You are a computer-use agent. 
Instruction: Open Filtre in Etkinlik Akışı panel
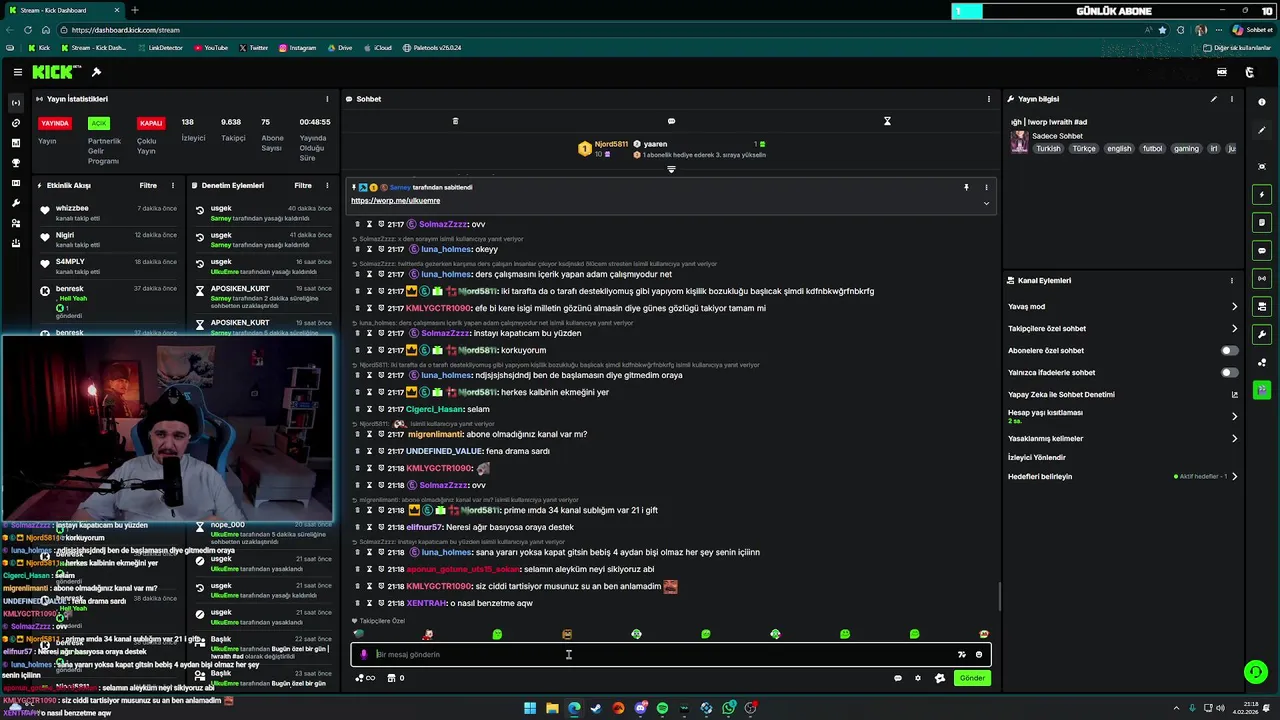(148, 185)
